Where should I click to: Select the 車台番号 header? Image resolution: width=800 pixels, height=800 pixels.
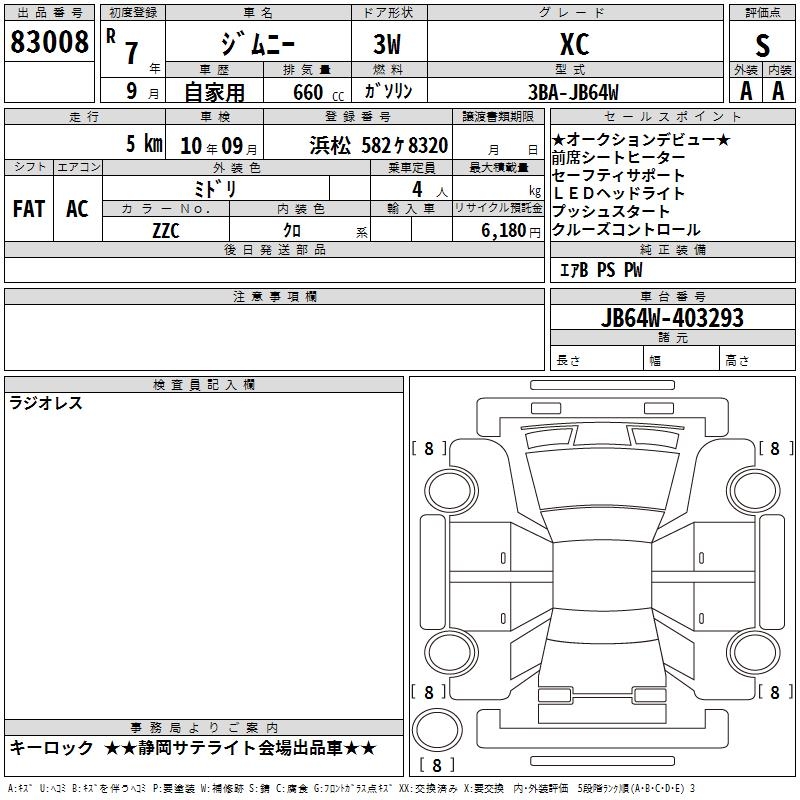[x=672, y=296]
